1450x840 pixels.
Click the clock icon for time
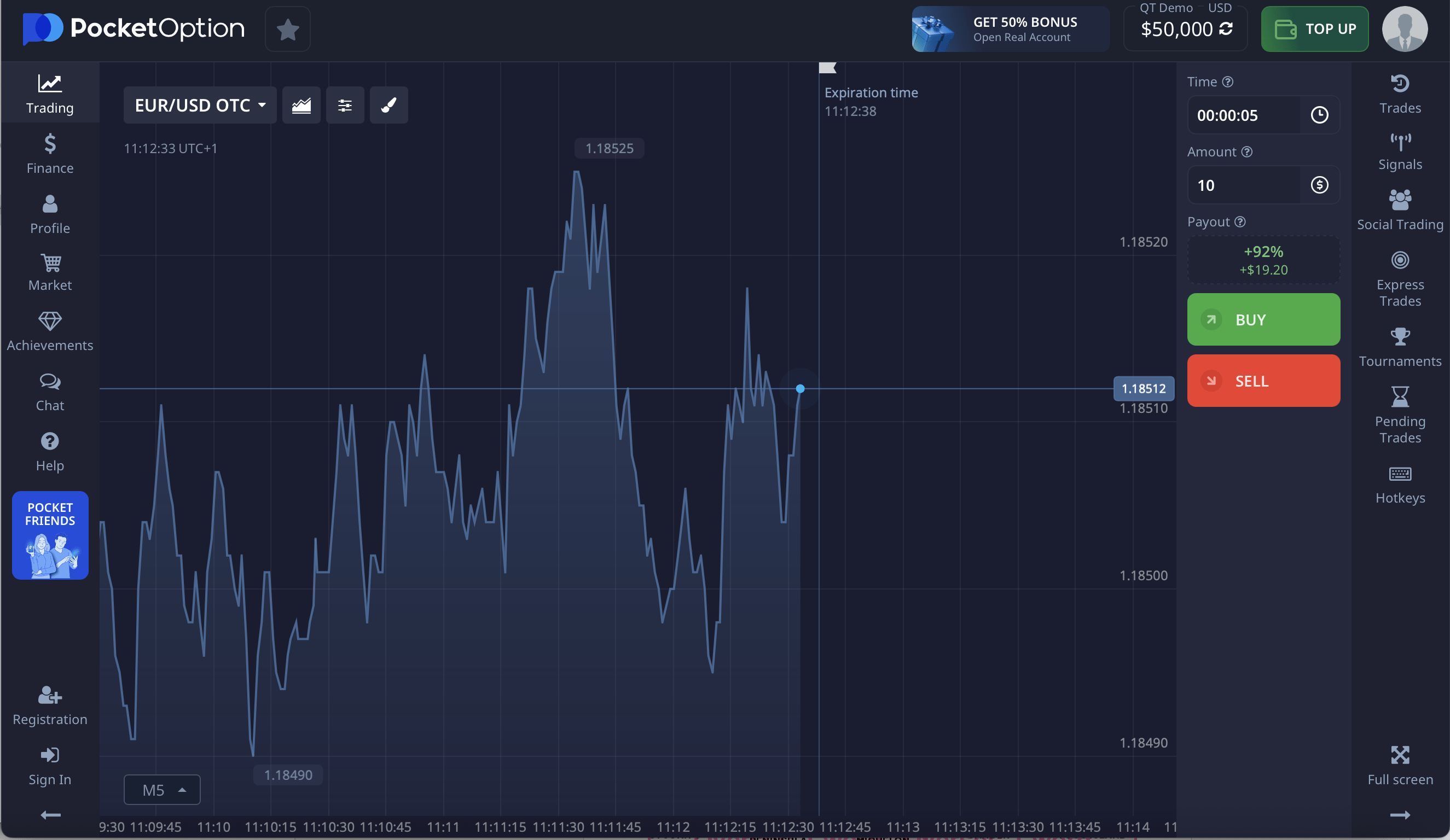coord(1319,115)
